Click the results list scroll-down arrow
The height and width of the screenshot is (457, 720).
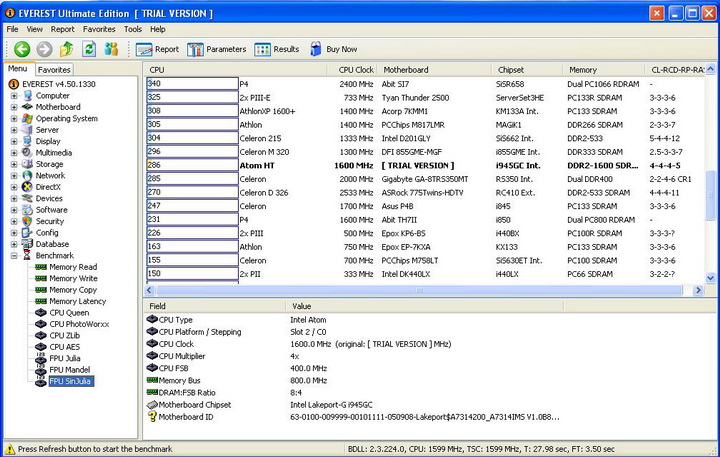tap(710, 278)
